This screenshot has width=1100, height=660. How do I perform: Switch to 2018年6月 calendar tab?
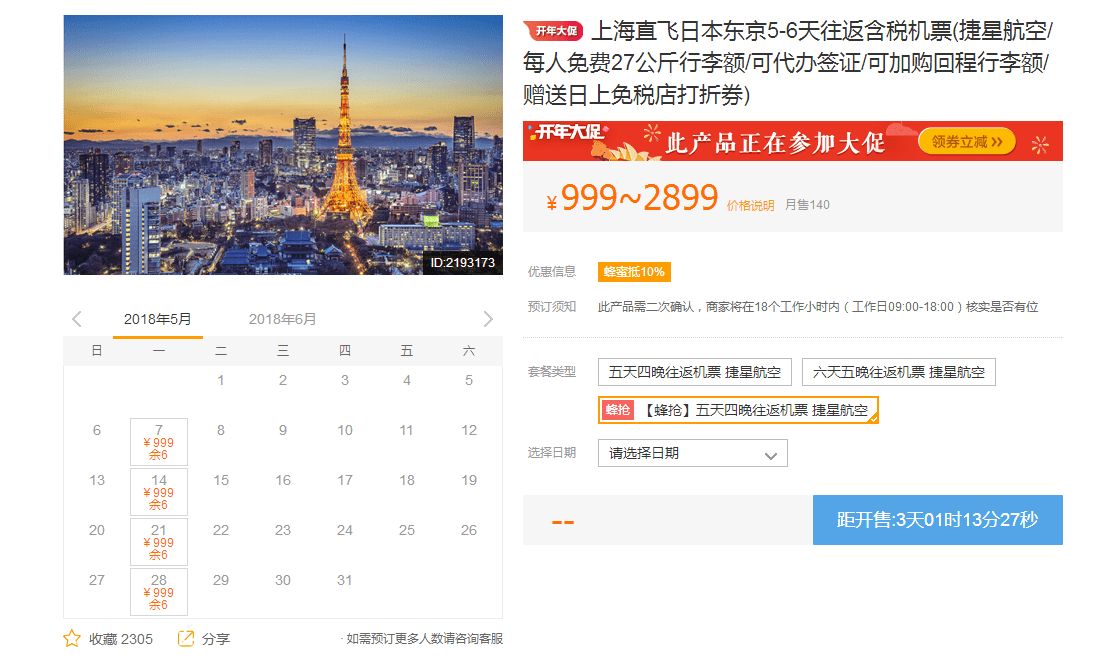pyautogui.click(x=282, y=319)
